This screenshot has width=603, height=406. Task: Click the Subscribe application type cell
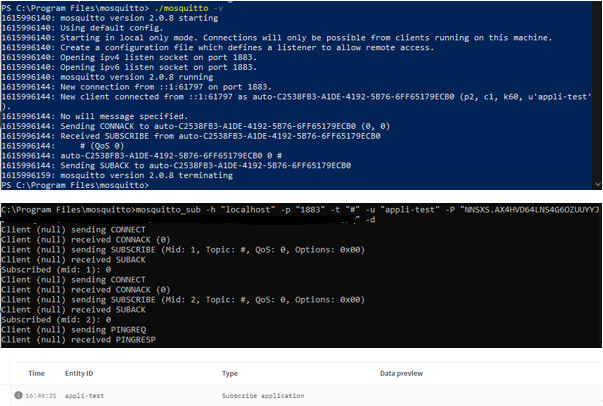[263, 396]
